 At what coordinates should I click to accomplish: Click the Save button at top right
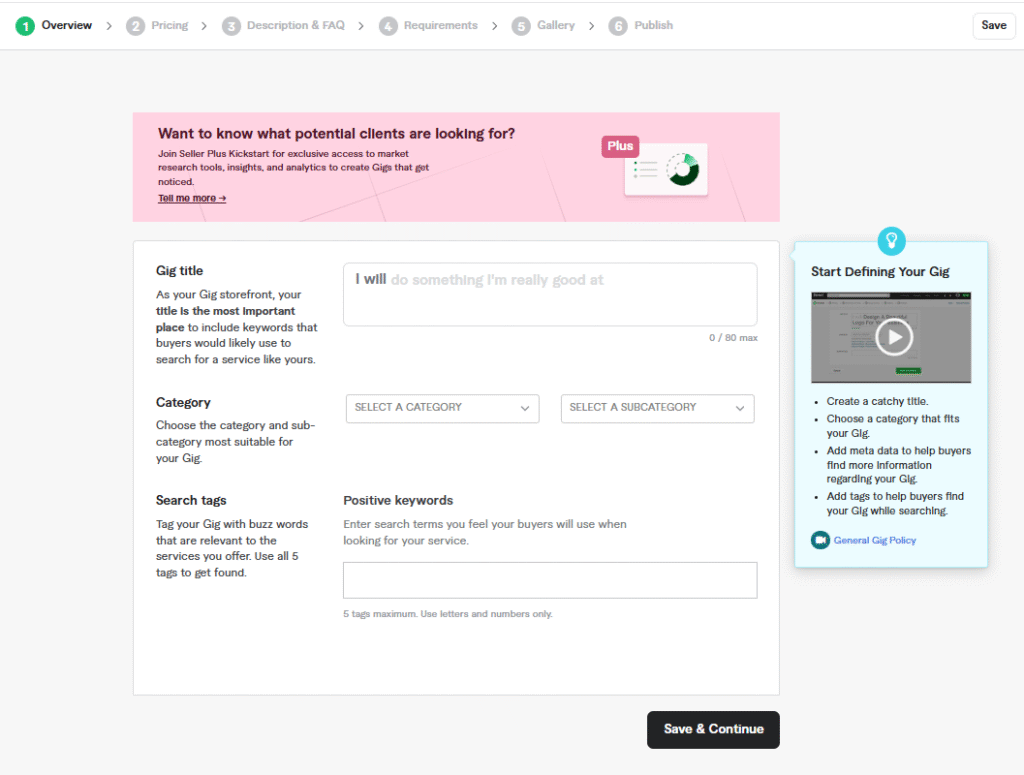pyautogui.click(x=993, y=26)
